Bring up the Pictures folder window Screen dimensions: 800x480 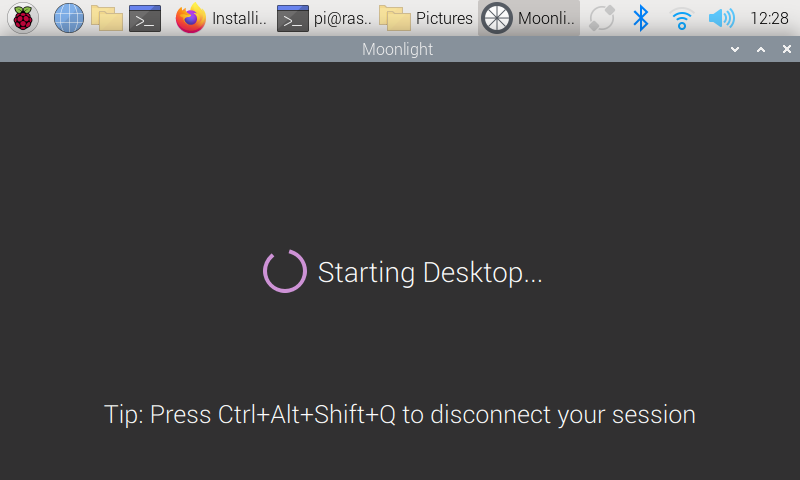pyautogui.click(x=426, y=18)
